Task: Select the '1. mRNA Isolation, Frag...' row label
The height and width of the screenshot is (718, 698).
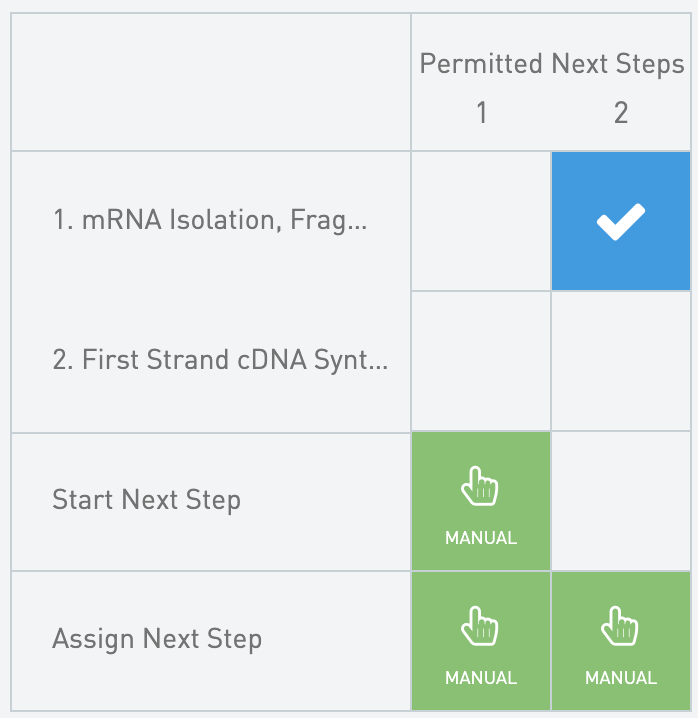Action: coord(210,221)
